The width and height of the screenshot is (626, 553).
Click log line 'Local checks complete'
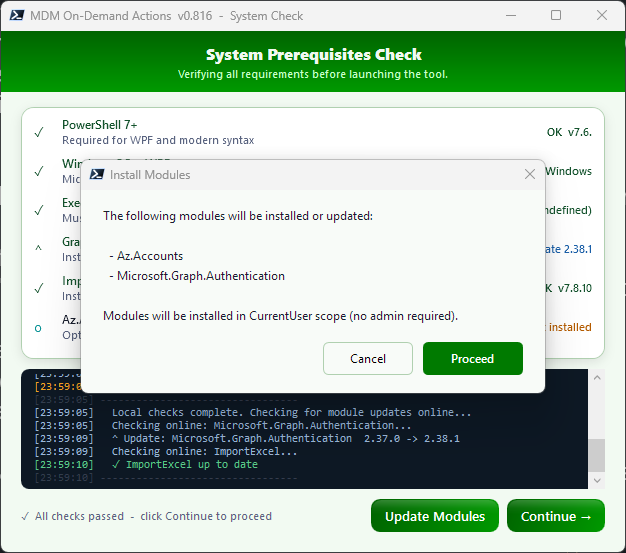click(x=291, y=412)
